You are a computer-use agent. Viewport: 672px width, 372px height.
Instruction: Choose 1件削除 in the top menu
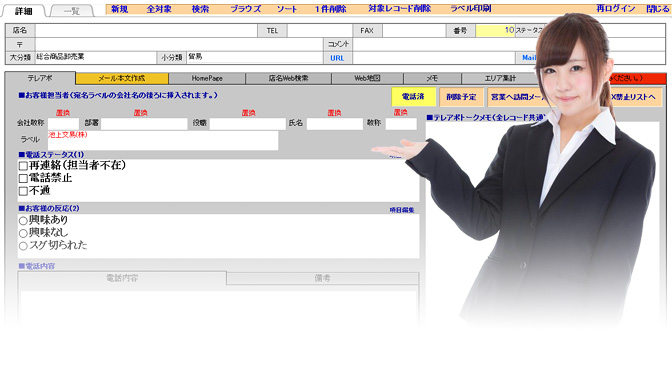[x=330, y=9]
